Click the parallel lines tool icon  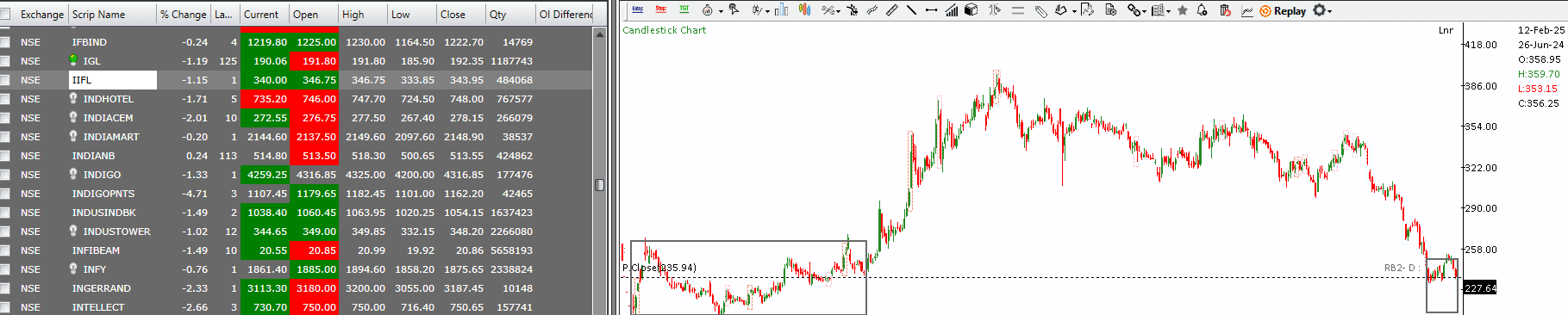(1018, 10)
